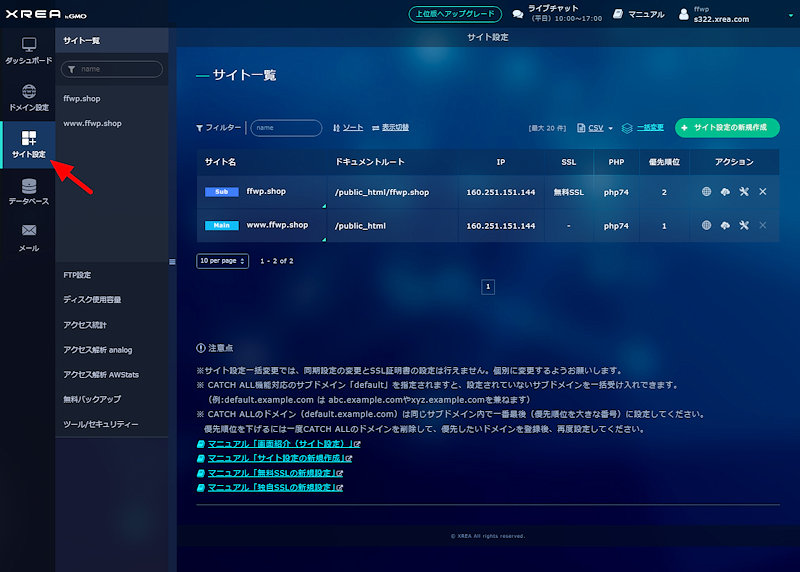Open the wrench settings icon for ffwp.shop
The image size is (800, 572).
(x=744, y=191)
